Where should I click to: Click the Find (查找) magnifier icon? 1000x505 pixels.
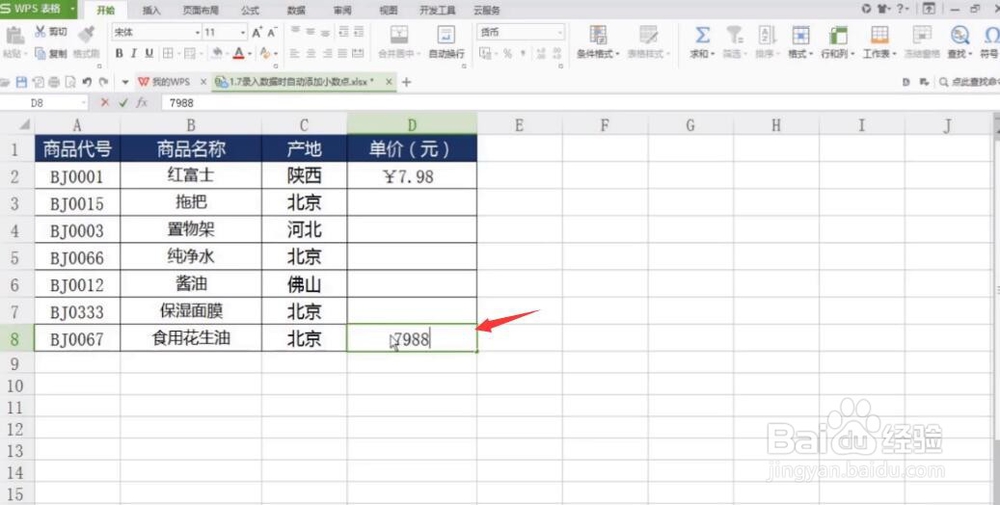pos(959,34)
